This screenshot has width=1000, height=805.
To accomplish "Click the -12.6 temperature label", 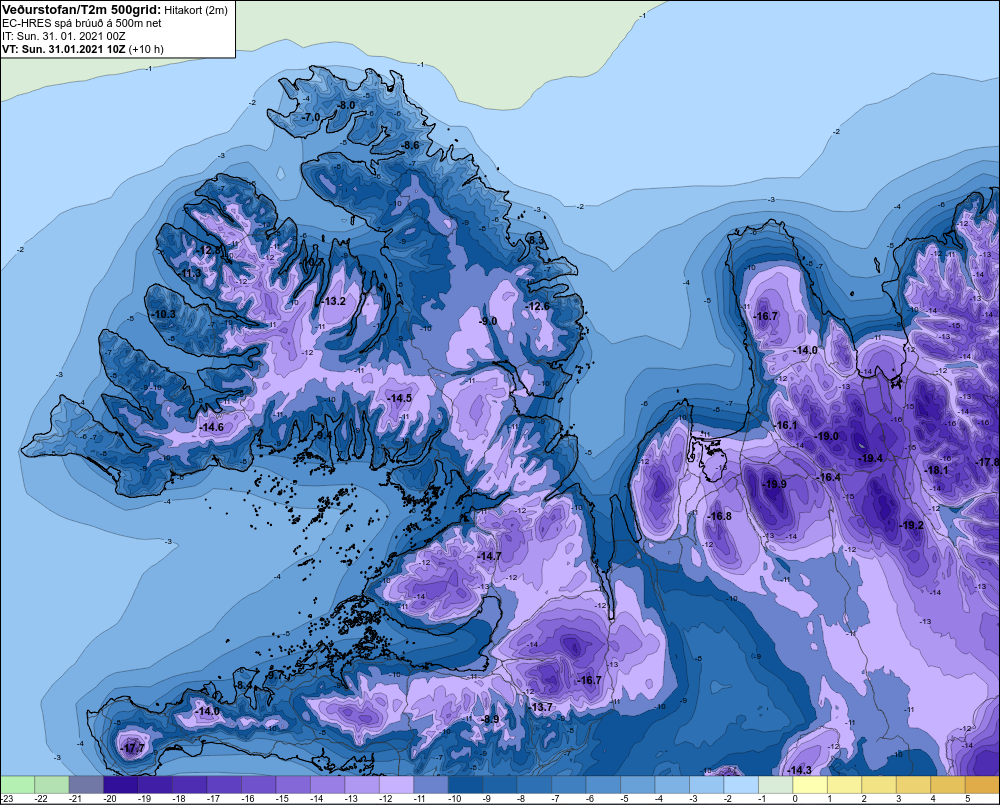I will [x=538, y=306].
